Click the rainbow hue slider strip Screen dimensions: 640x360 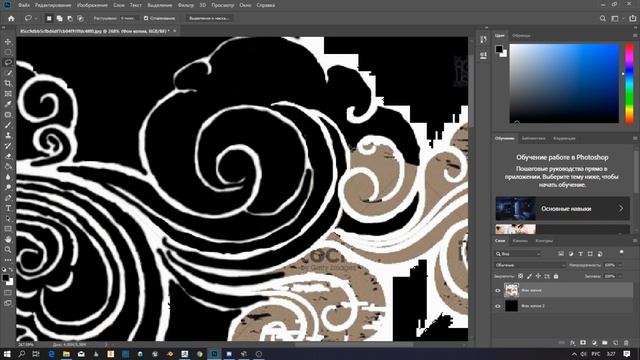coord(629,83)
